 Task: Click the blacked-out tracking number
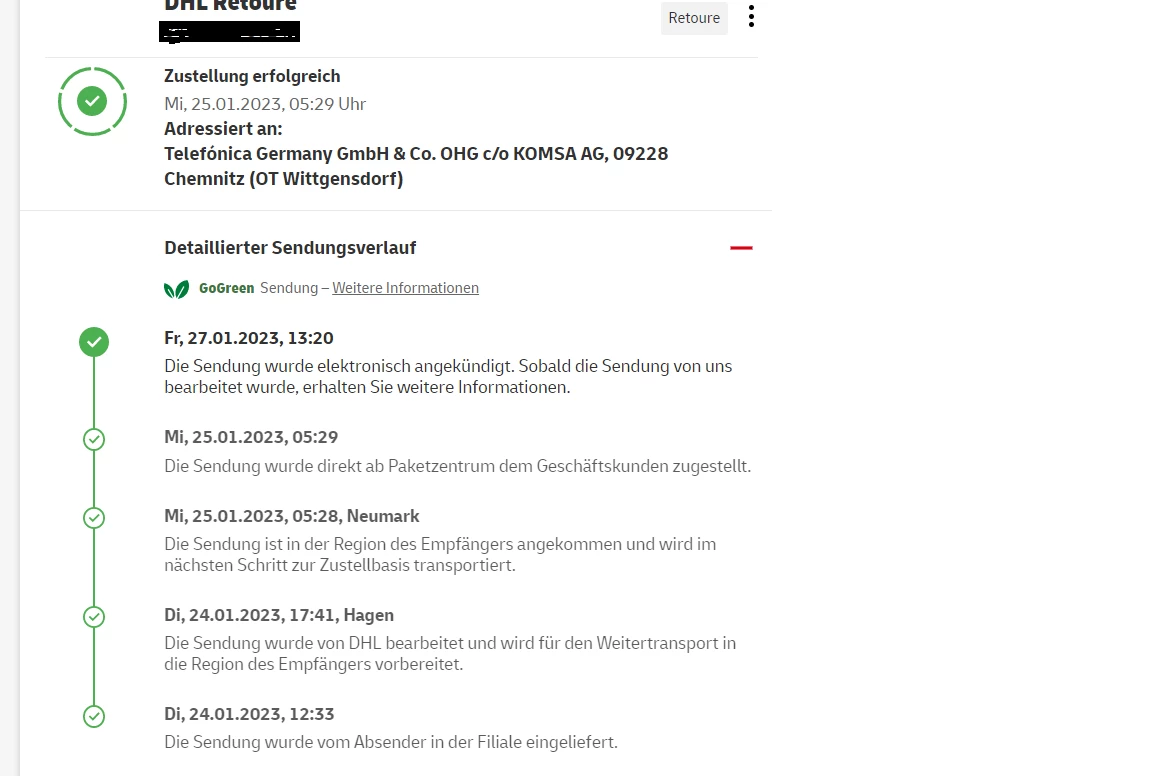click(229, 32)
